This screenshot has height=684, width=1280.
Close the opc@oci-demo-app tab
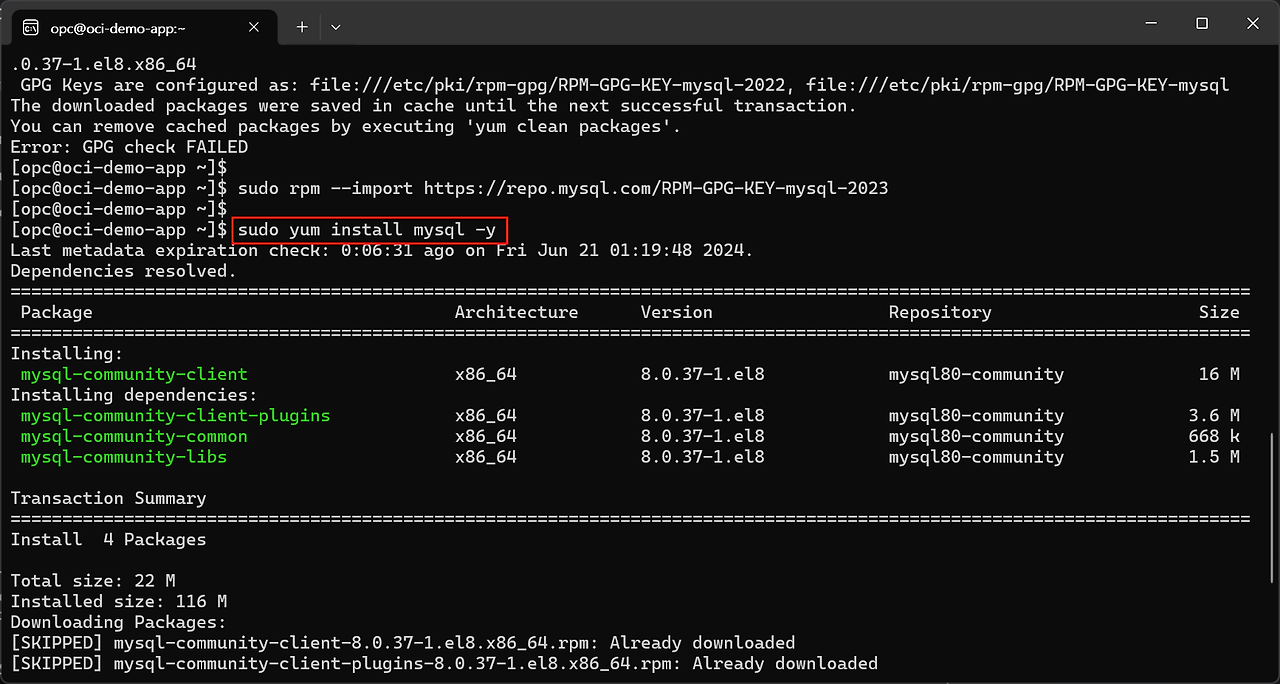coord(254,27)
